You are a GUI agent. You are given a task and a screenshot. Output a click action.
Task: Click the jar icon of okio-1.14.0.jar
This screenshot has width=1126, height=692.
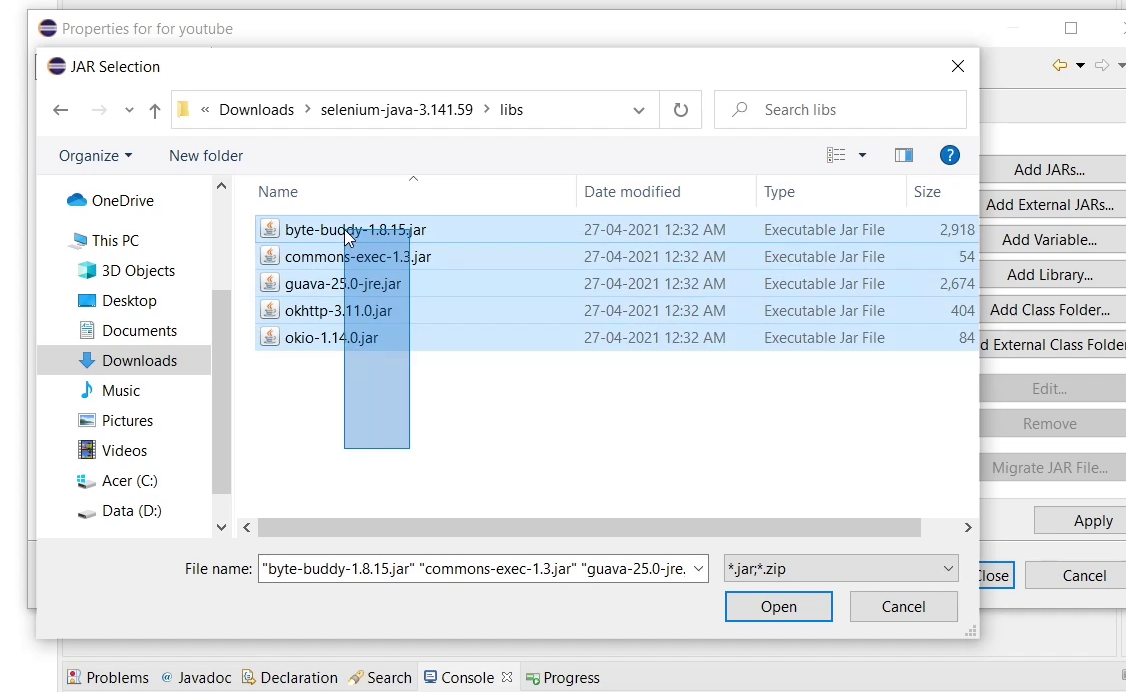click(x=269, y=337)
